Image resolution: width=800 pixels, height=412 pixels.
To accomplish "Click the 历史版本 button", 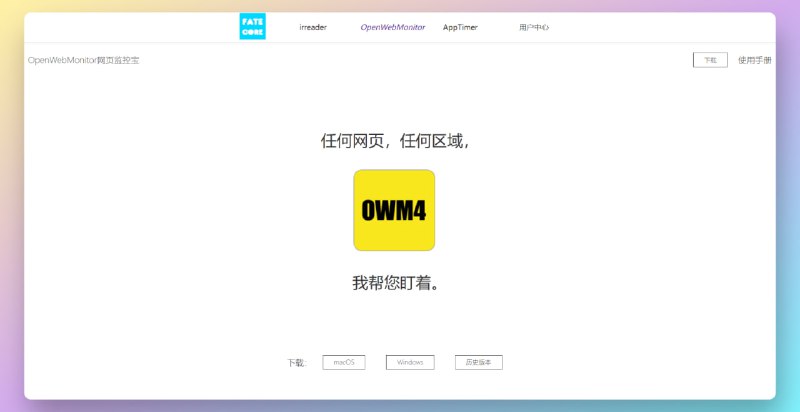I will pos(479,363).
